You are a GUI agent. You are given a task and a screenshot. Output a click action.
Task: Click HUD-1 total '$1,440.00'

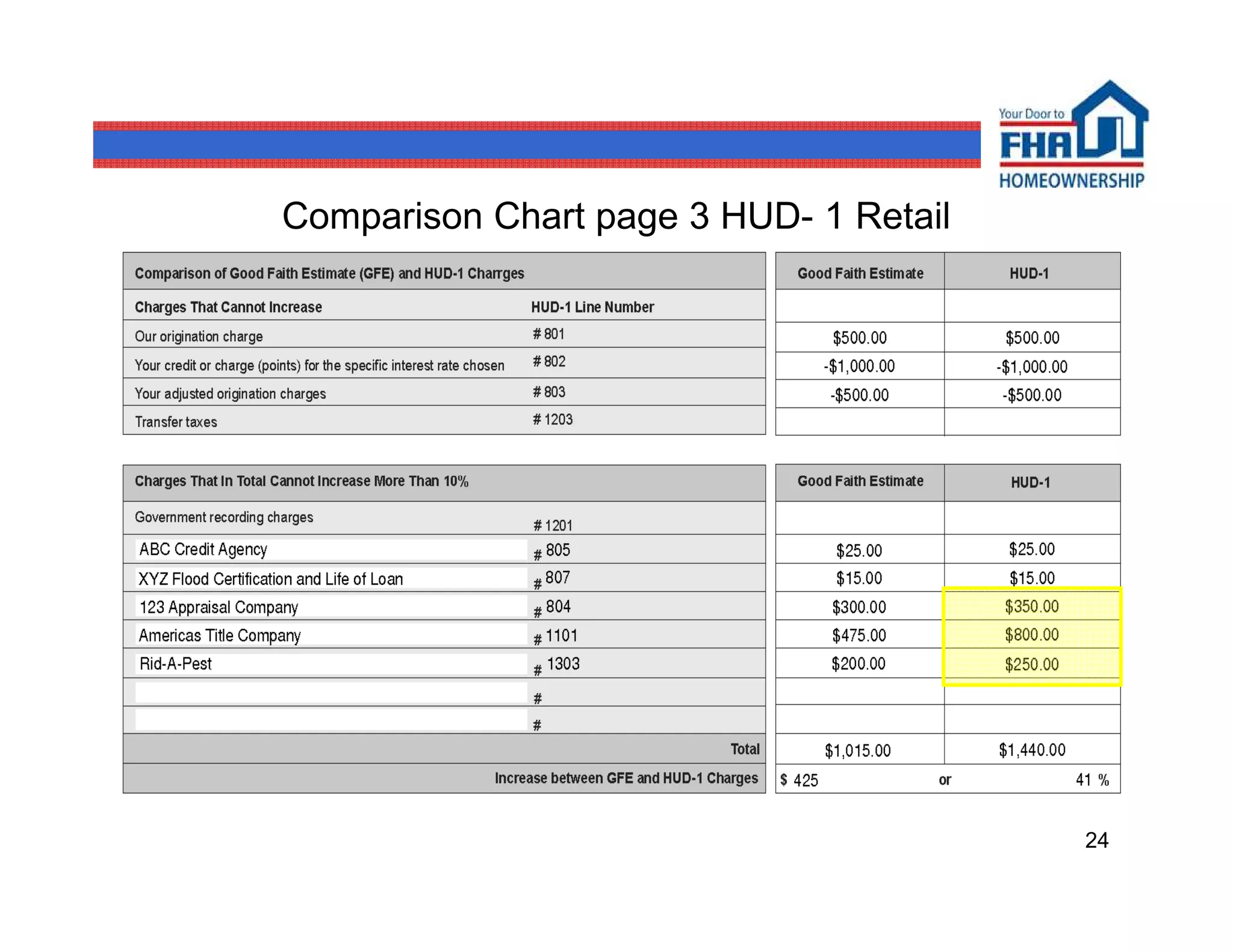tap(1032, 750)
